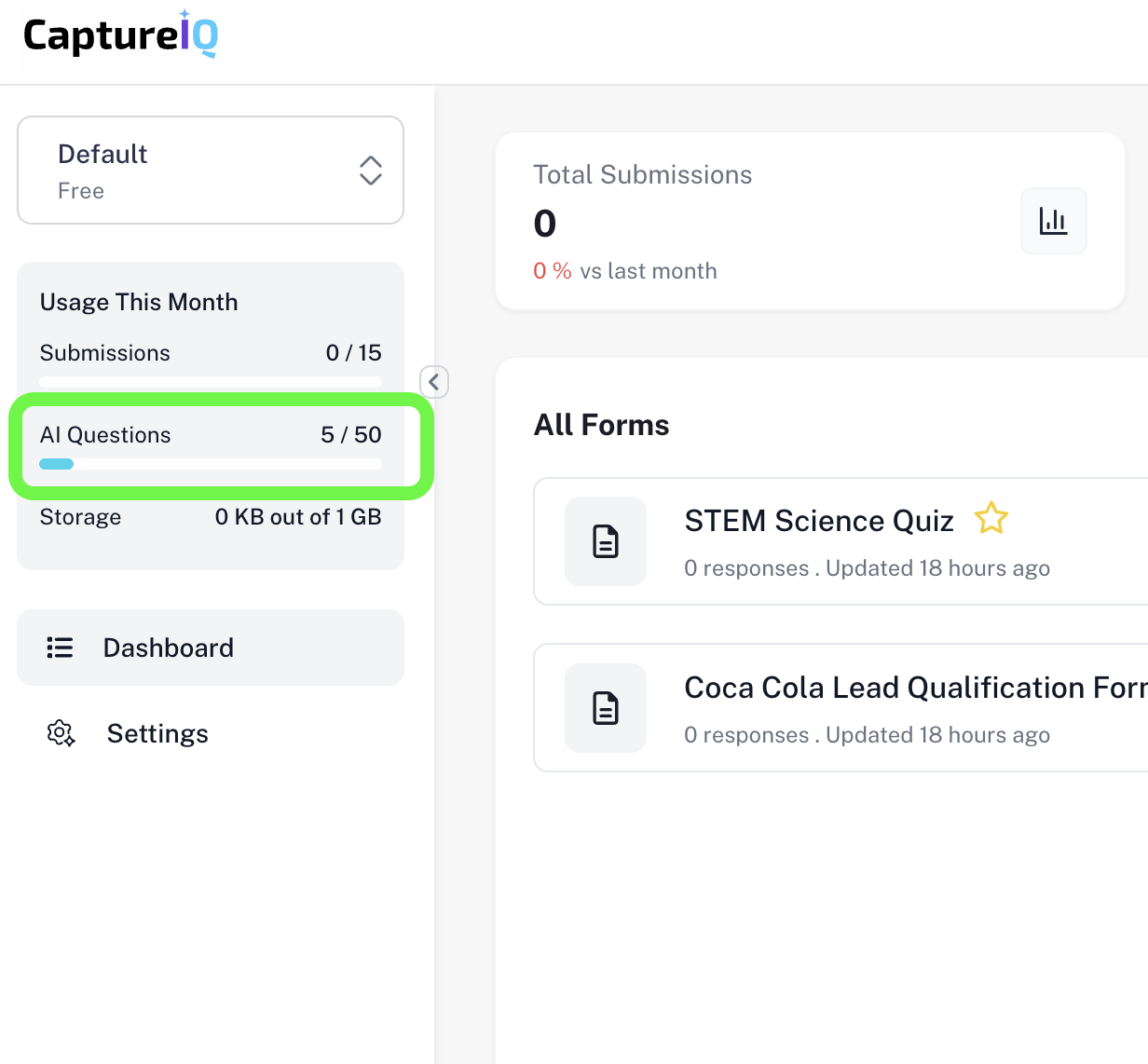Click the Storage usage row
Screen dimensions: 1148x1064
tap(211, 517)
